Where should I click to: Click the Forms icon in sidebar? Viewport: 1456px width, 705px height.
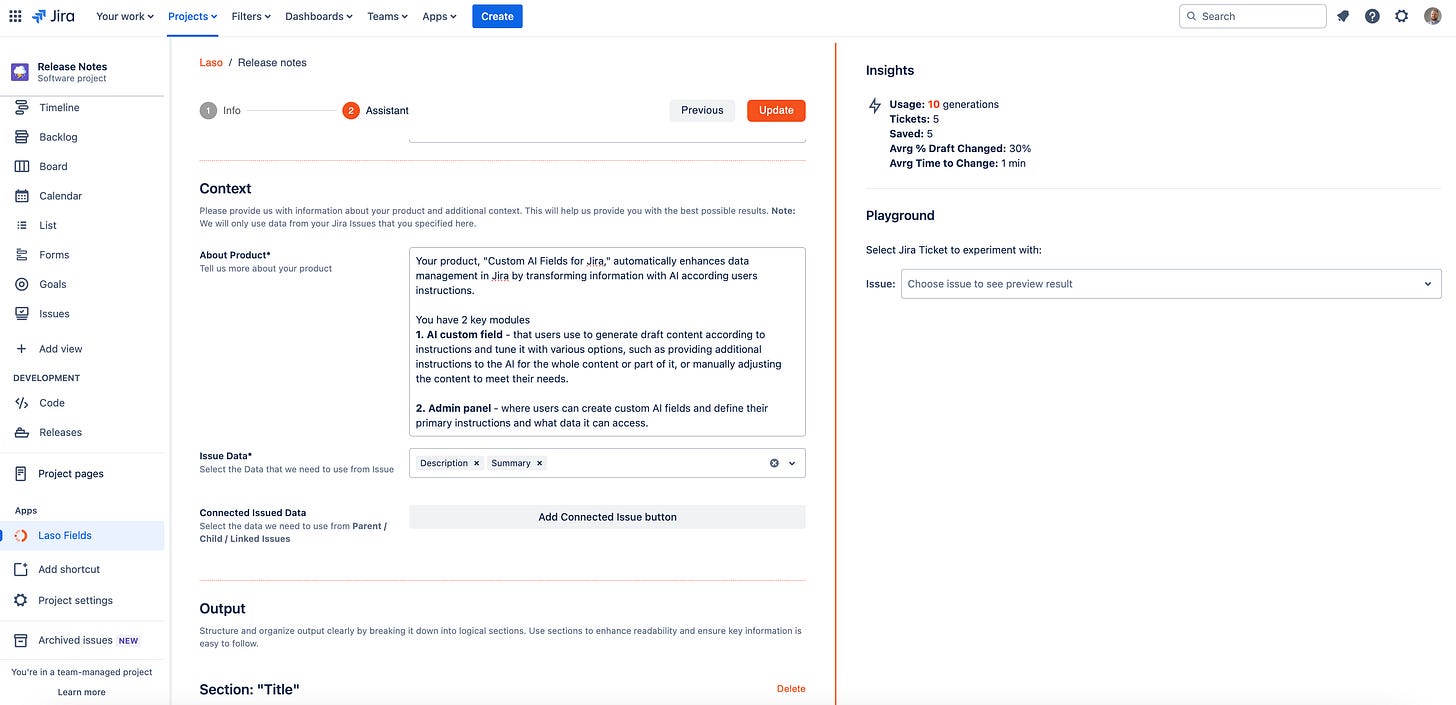click(x=21, y=255)
